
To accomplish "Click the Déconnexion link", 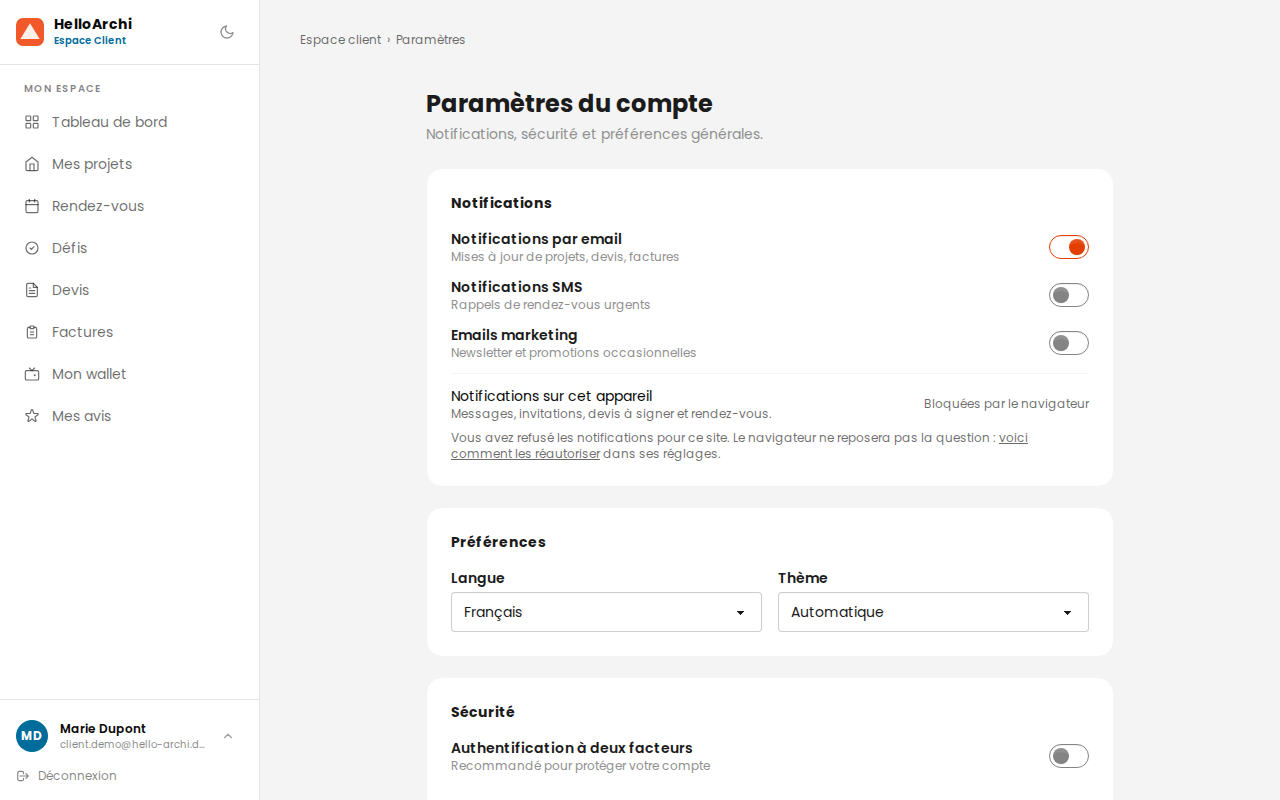I will pos(66,776).
